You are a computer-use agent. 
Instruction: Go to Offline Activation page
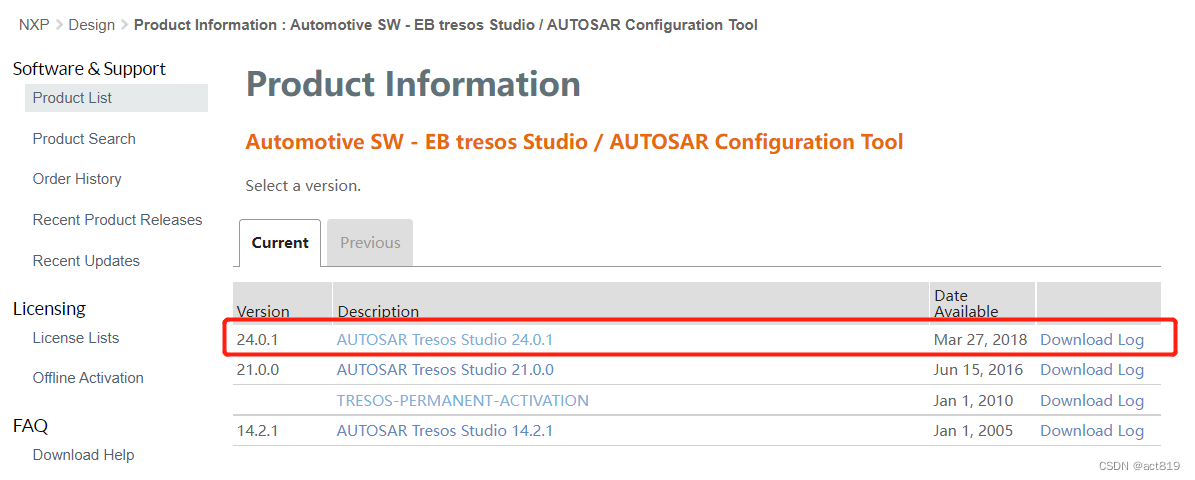88,378
